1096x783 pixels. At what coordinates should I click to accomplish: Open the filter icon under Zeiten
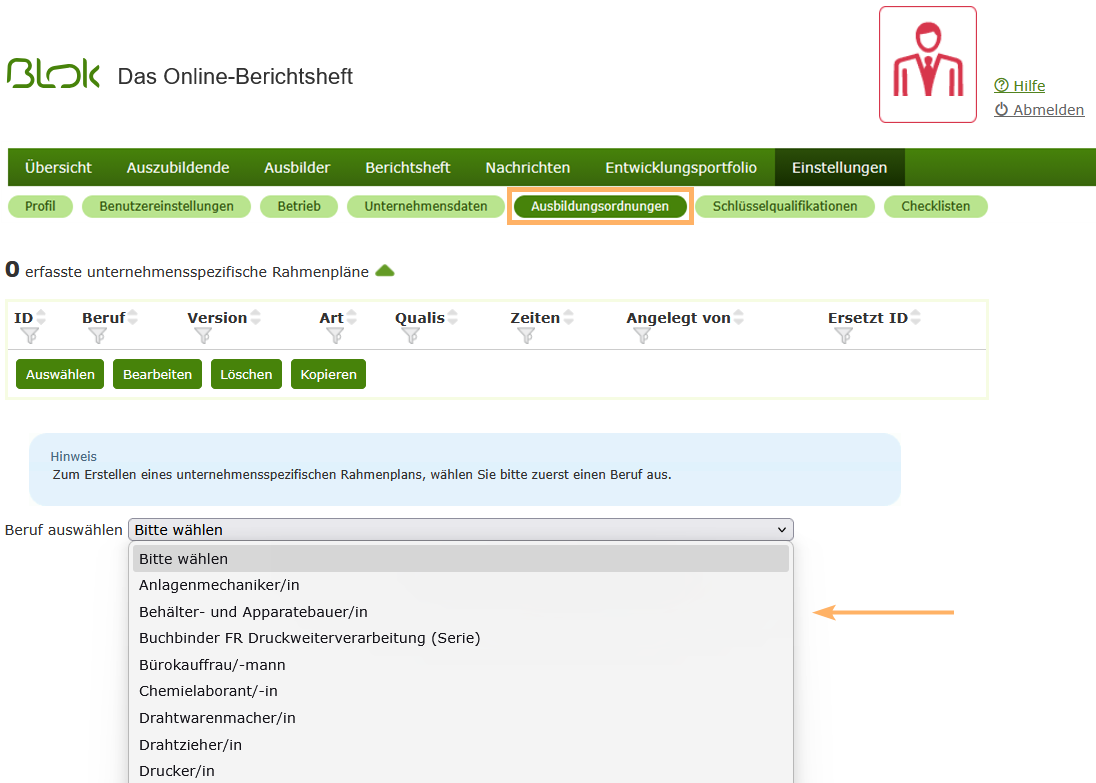[x=526, y=336]
